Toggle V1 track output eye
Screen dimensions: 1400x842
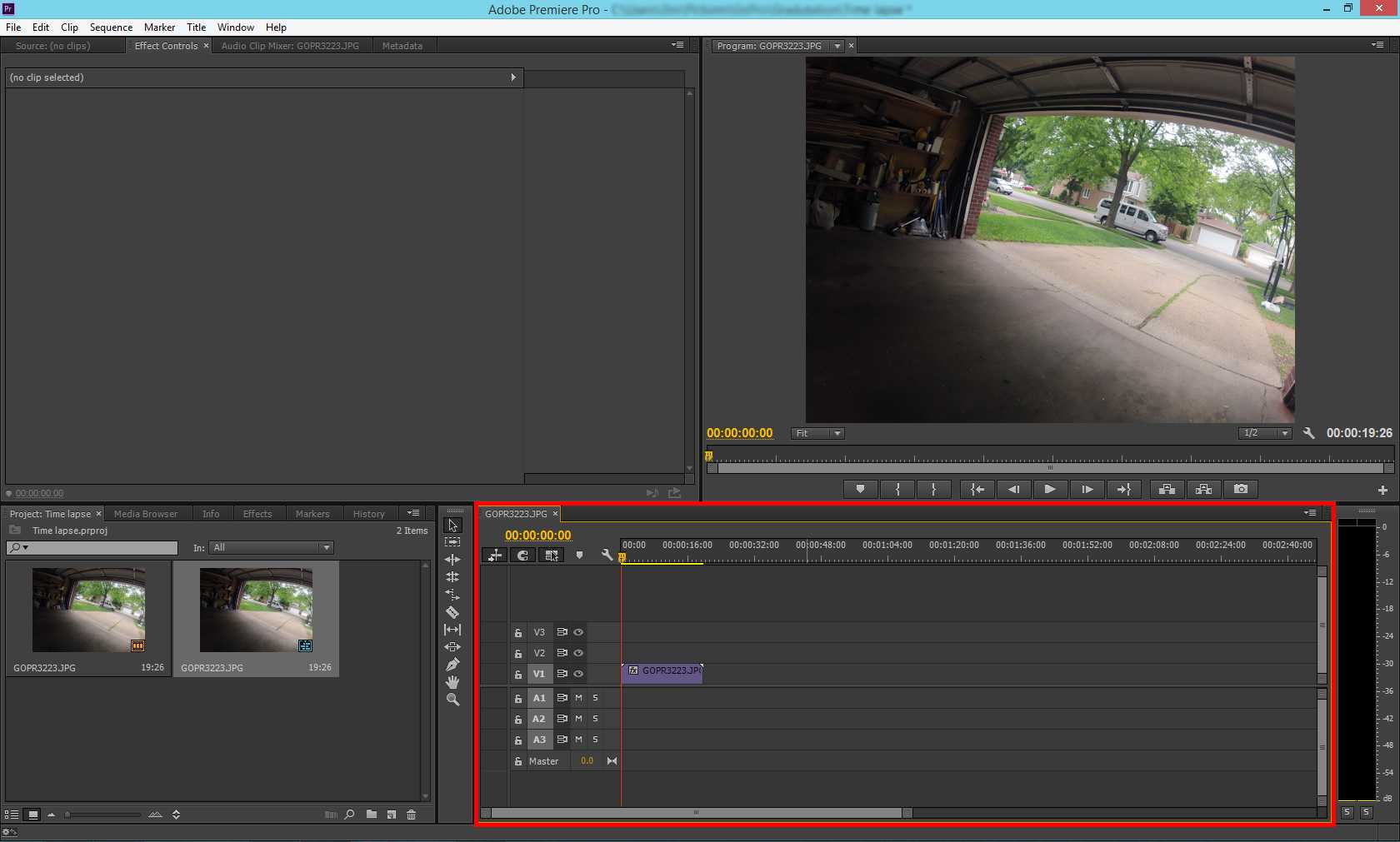(x=578, y=674)
